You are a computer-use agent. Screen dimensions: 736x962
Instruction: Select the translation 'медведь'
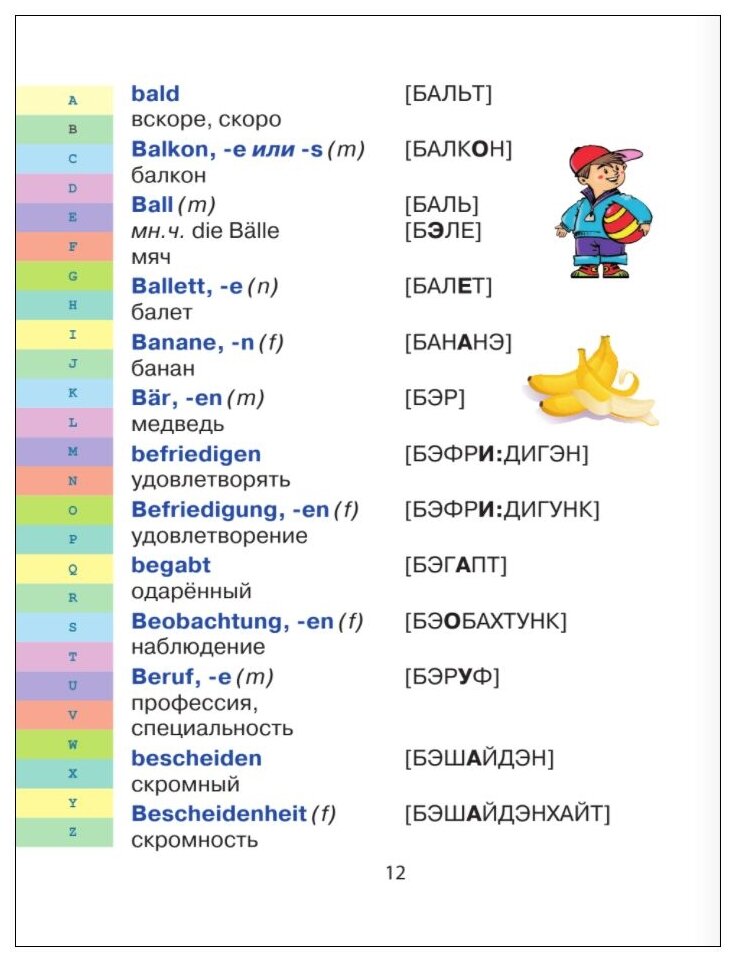tap(178, 424)
